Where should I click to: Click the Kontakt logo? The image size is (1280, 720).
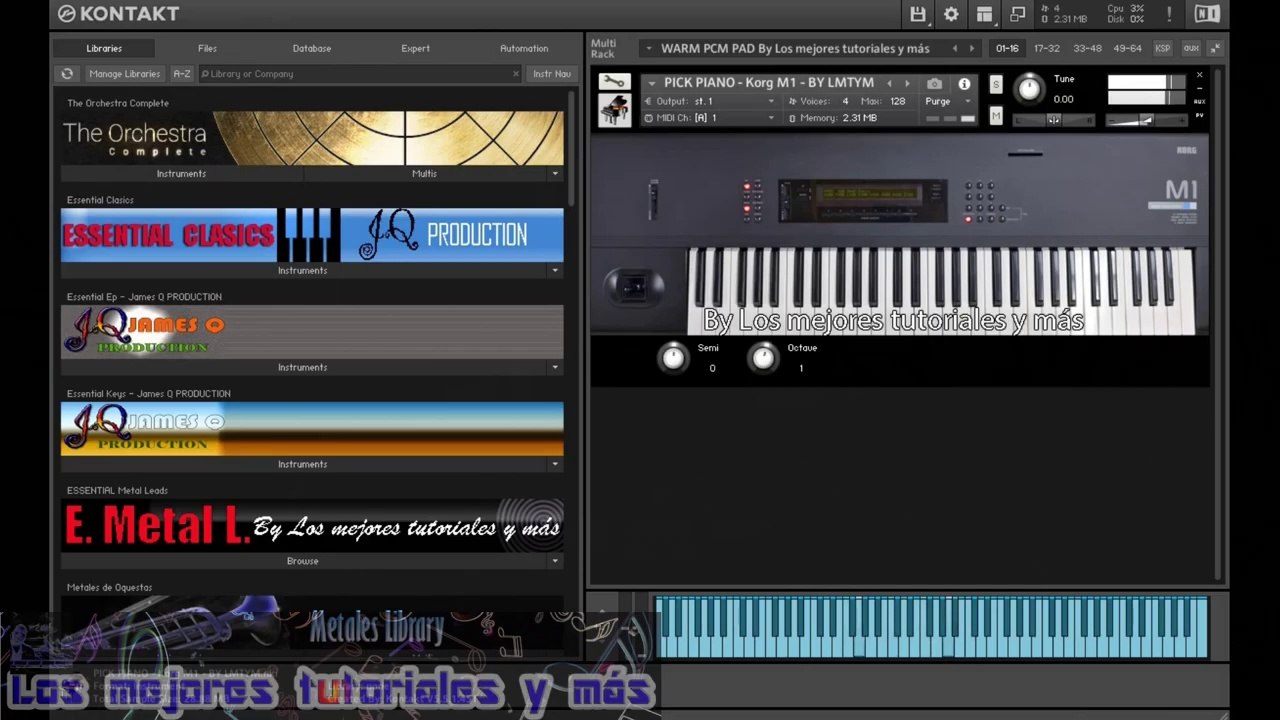pos(118,14)
